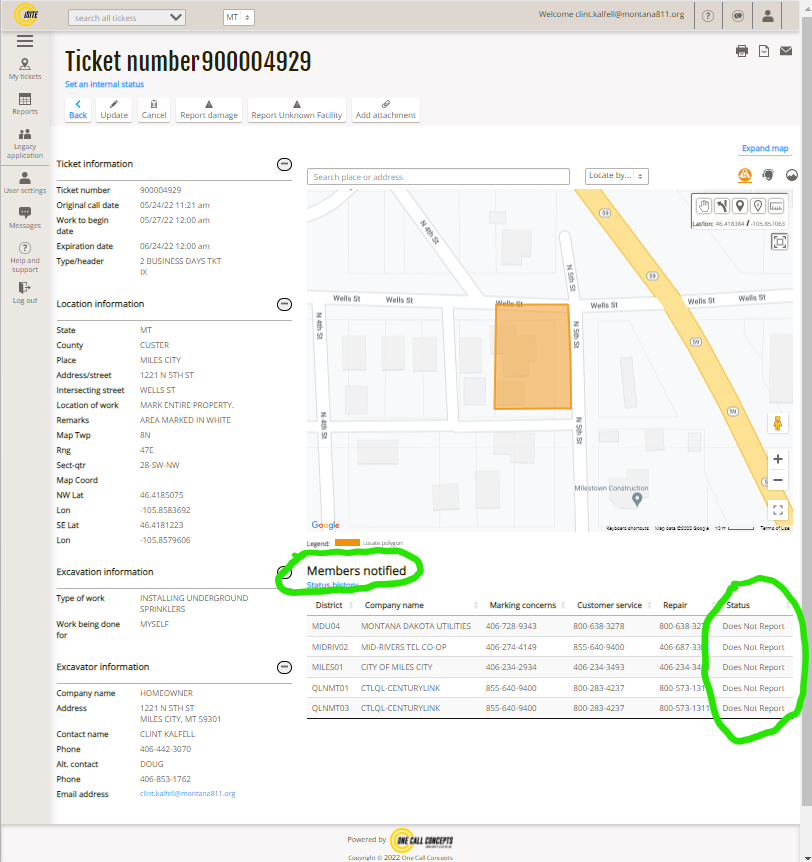Viewport: 812px width, 862px height.
Task: Click the Search place or address field
Action: coord(438,176)
